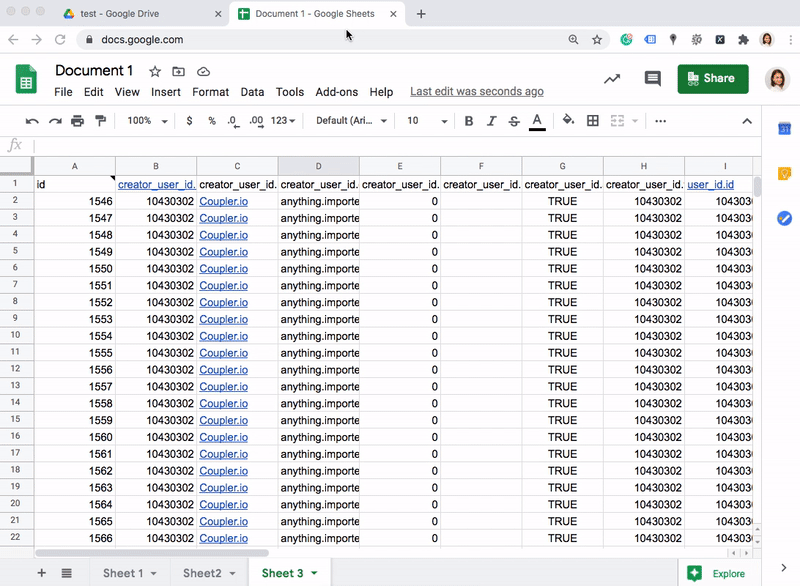Toggle italic formatting

[491, 121]
